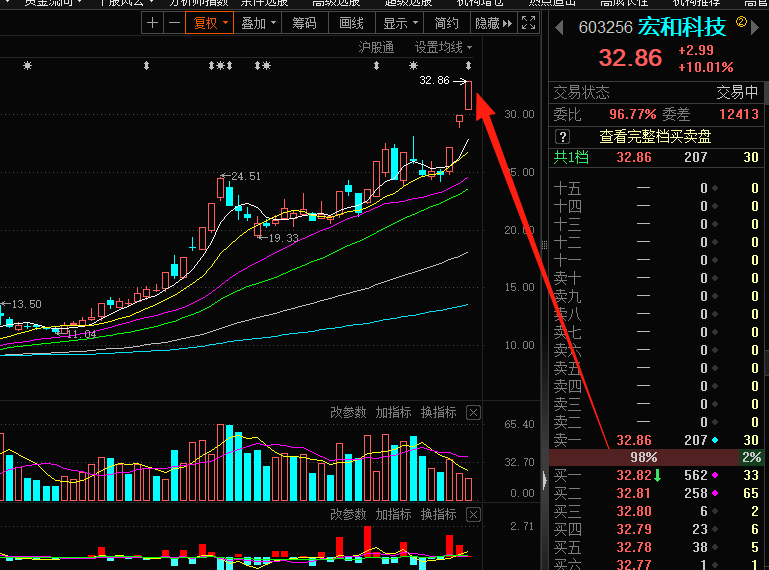The width and height of the screenshot is (769, 570).
Task: Click the 委差 value 12413
Action: pyautogui.click(x=739, y=114)
